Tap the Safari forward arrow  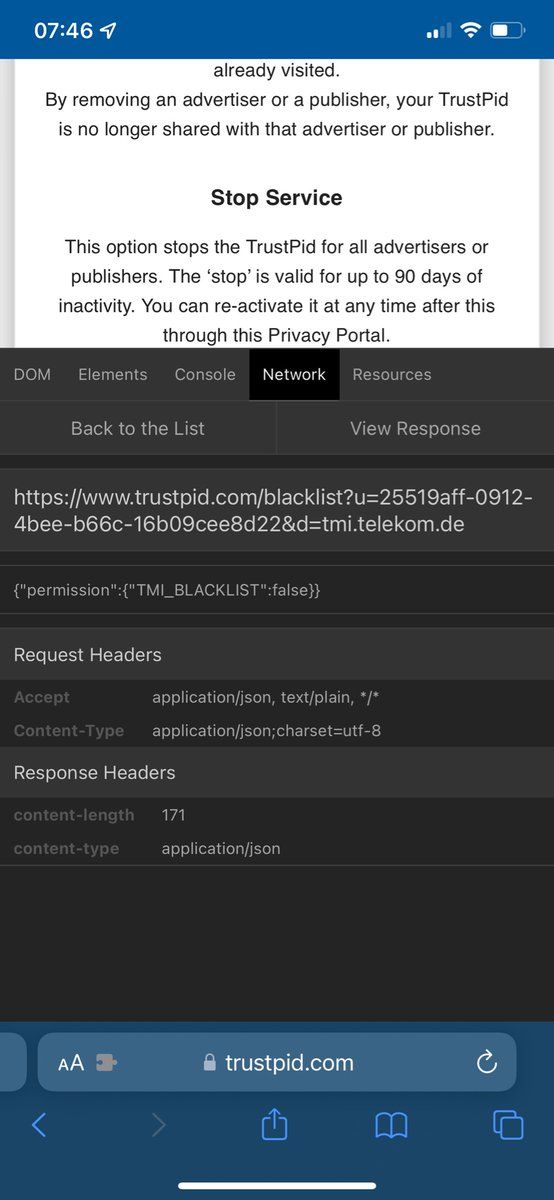158,1125
